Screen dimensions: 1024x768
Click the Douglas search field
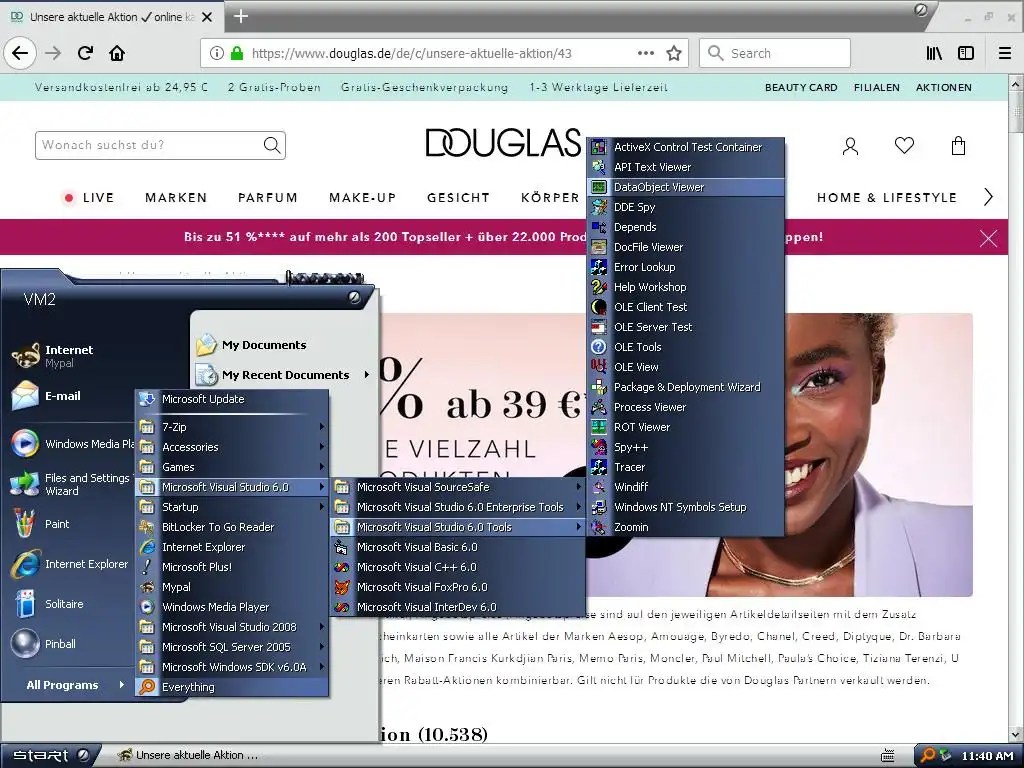161,145
